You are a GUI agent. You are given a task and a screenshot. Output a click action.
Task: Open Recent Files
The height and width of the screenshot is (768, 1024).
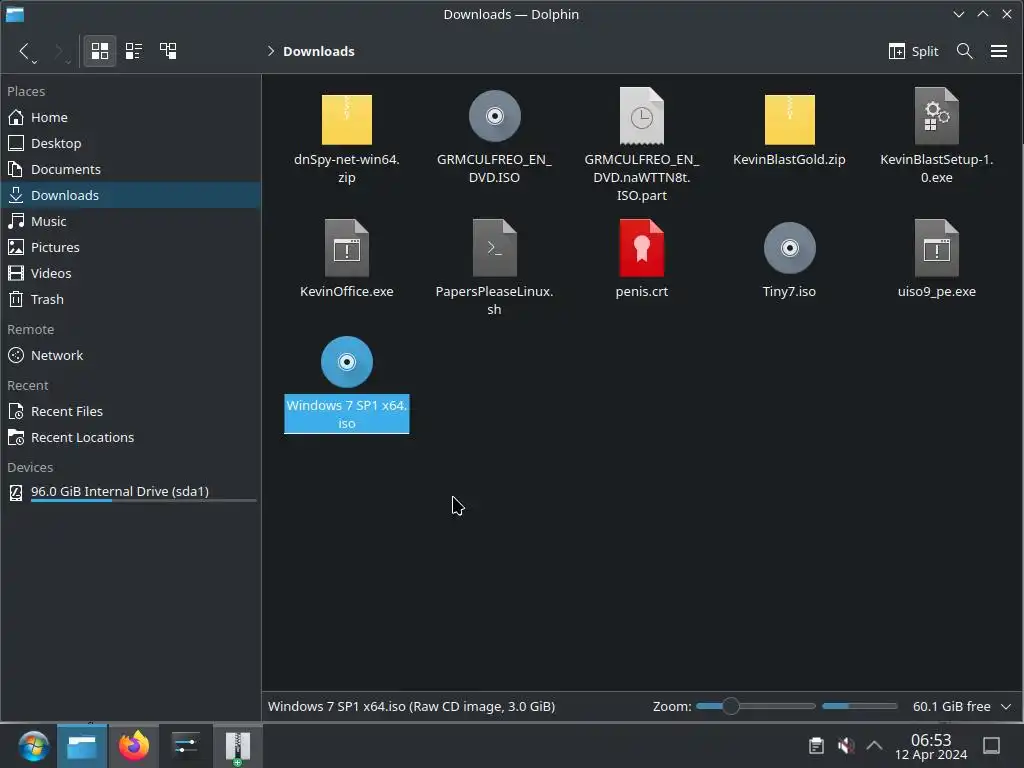click(131, 411)
